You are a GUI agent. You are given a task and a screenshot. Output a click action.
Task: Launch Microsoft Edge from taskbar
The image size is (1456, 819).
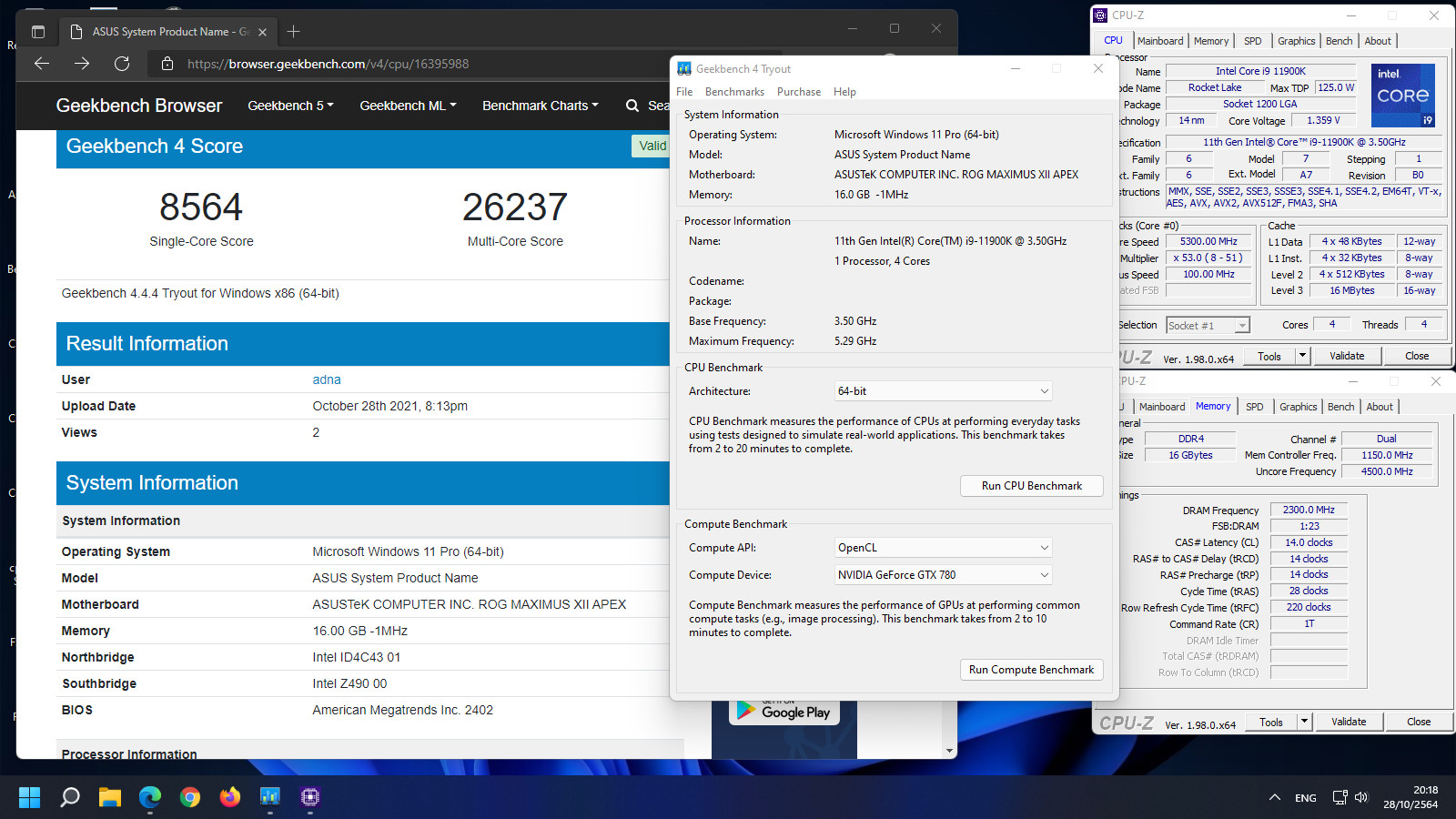point(150,797)
